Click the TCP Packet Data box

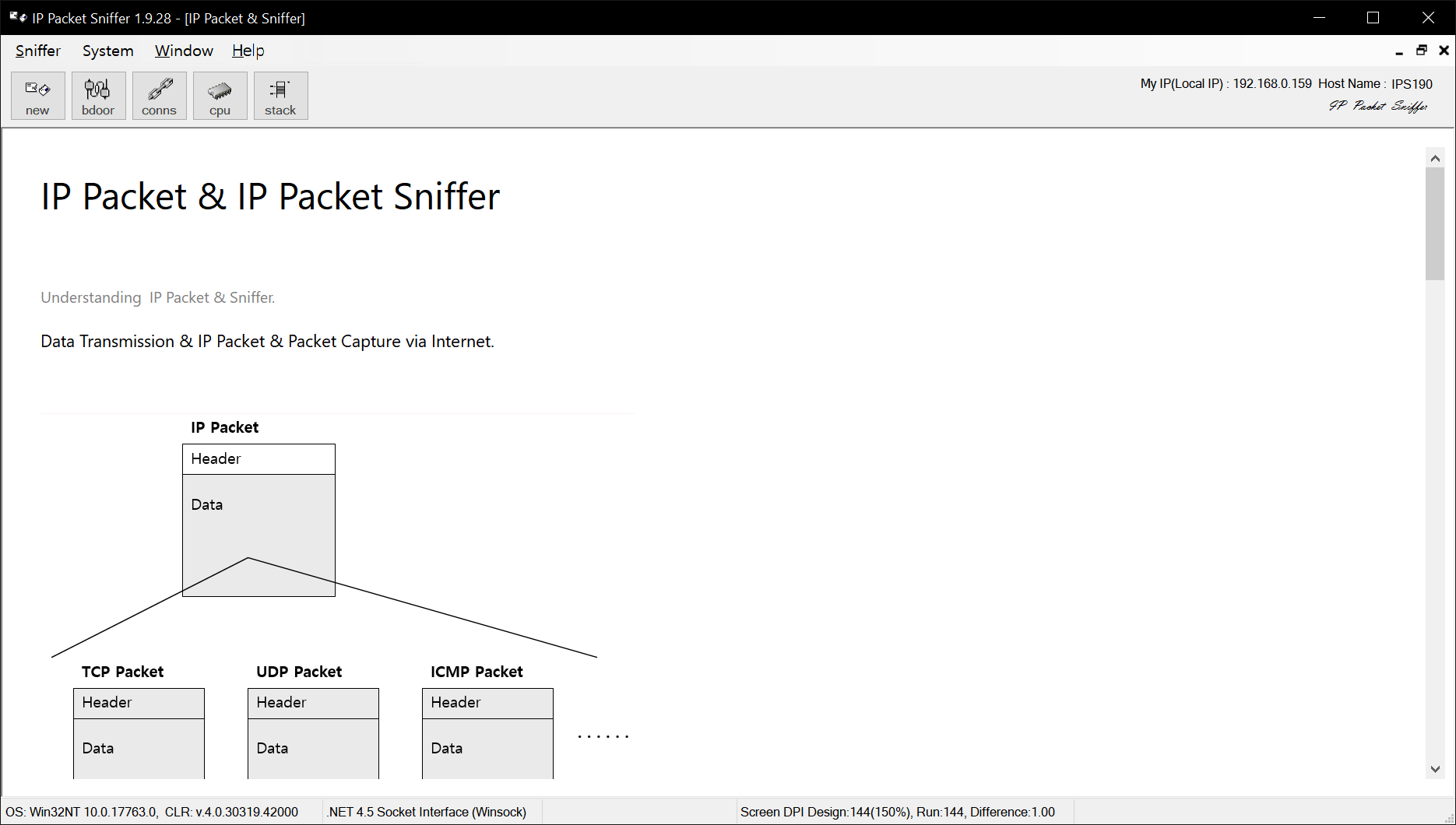(139, 748)
